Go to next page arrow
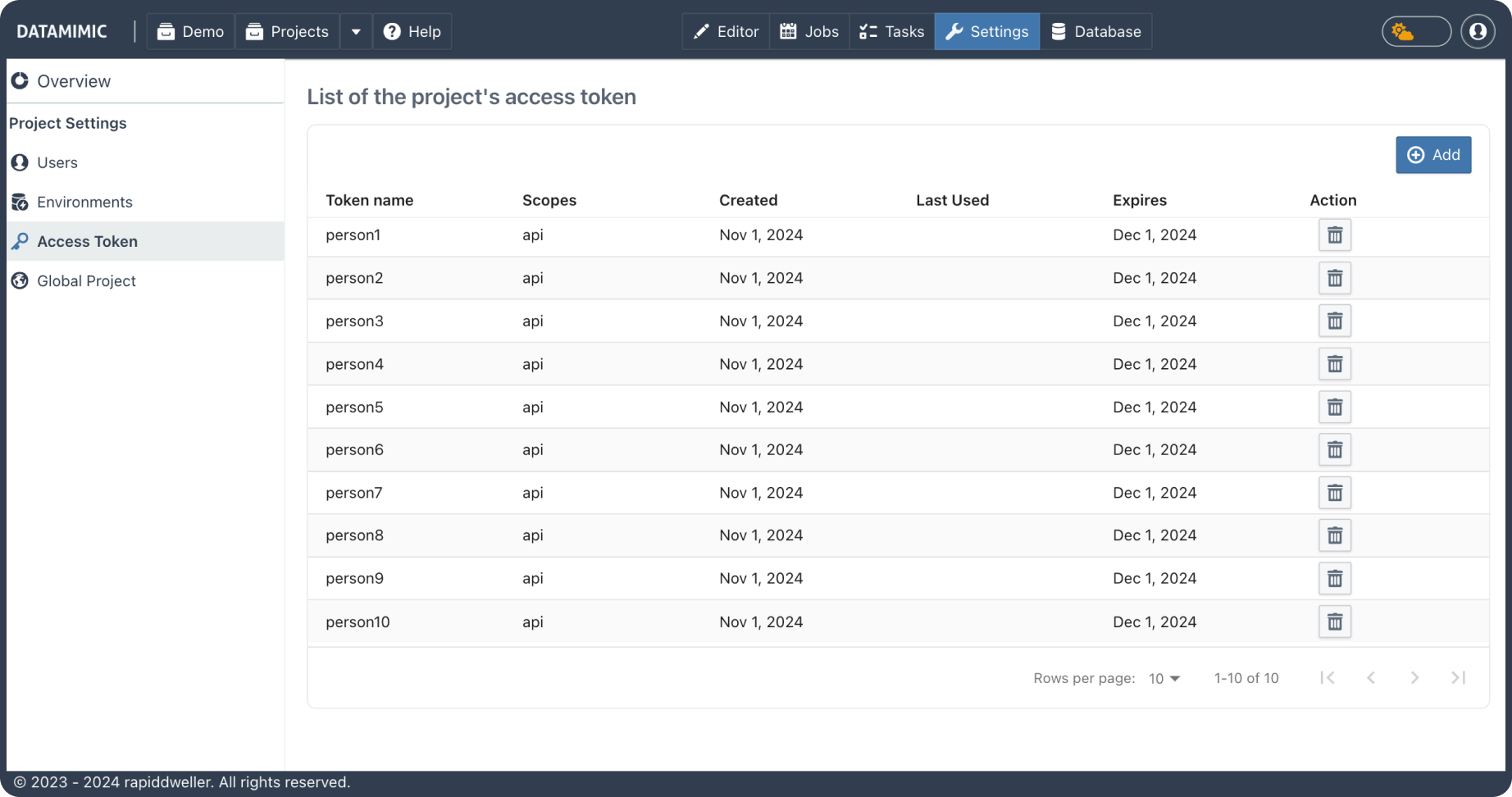This screenshot has height=797, width=1512. [1414, 678]
